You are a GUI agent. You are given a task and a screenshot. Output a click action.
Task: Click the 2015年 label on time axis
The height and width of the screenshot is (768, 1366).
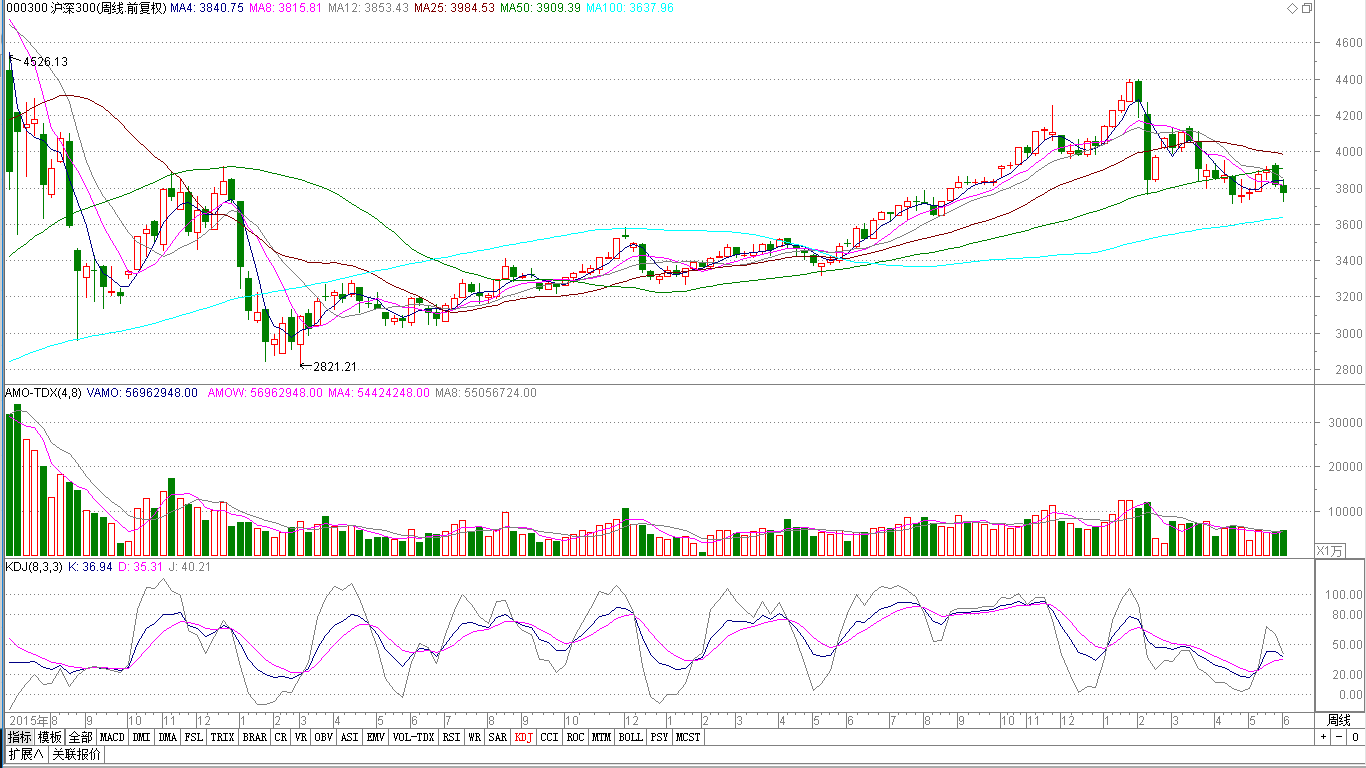pos(27,720)
